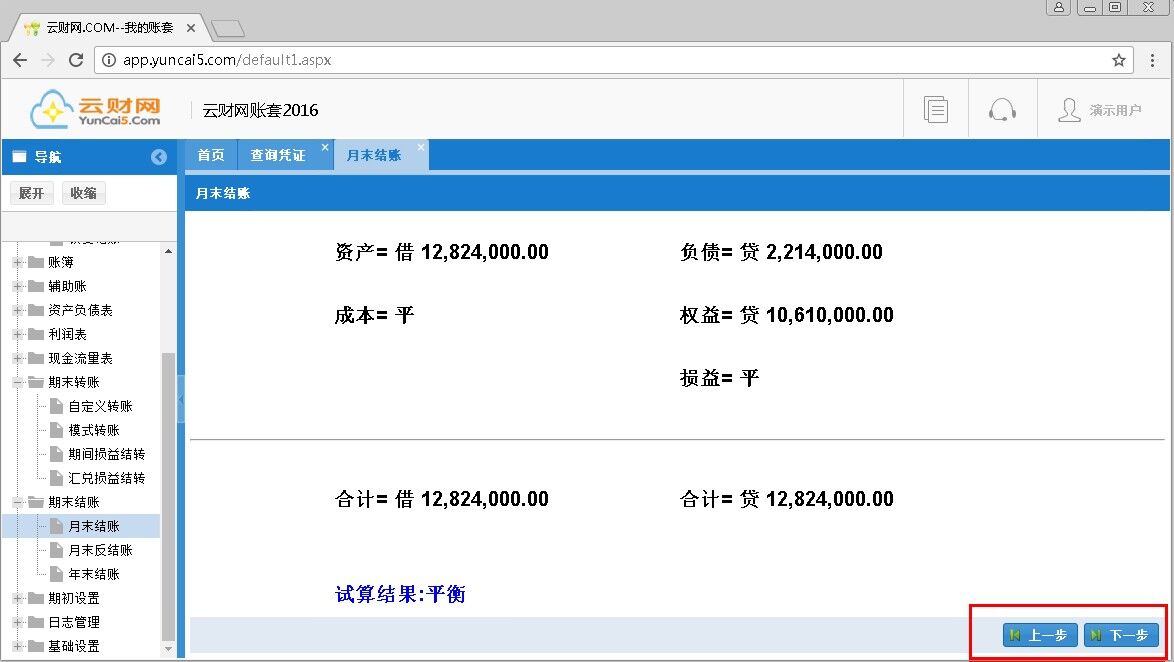Click the 云财网 logo
Viewport: 1174px width, 662px height.
click(x=96, y=110)
